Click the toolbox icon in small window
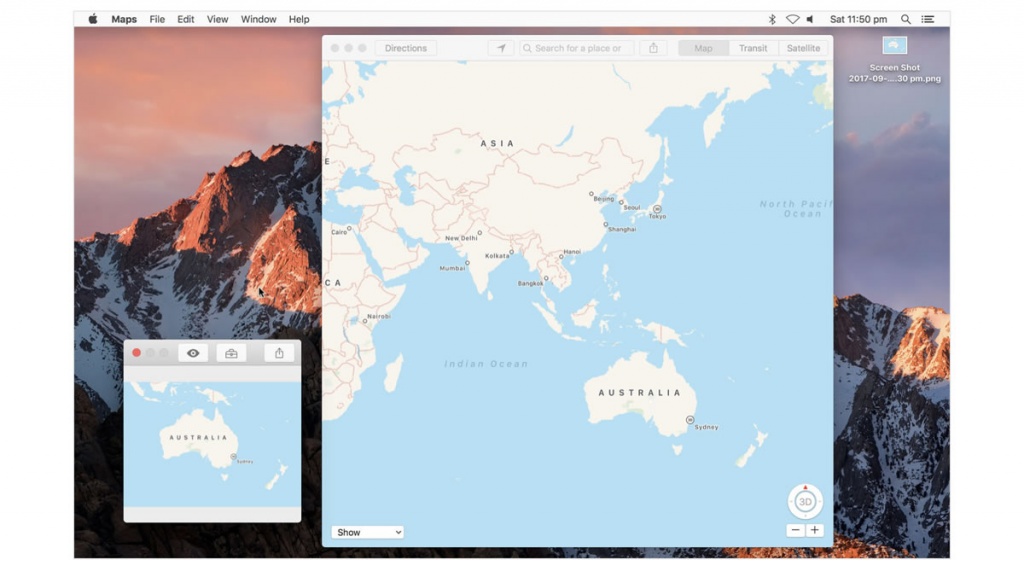 coord(231,353)
